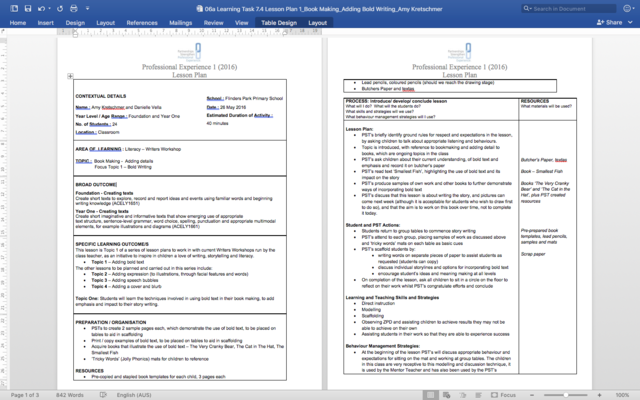This screenshot has width=640, height=400.
Task: Enable Focus mode in the status bar
Action: (x=503, y=395)
